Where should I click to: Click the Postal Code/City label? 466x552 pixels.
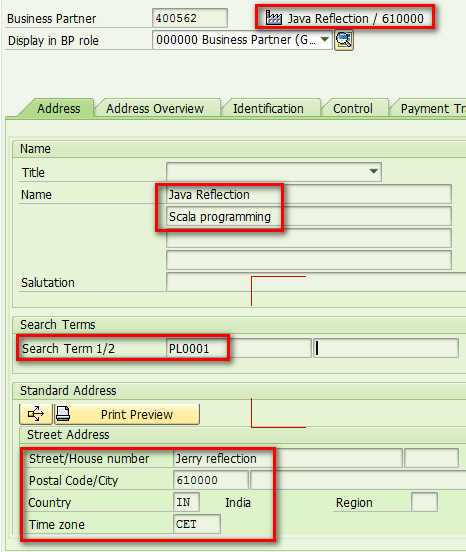73,481
